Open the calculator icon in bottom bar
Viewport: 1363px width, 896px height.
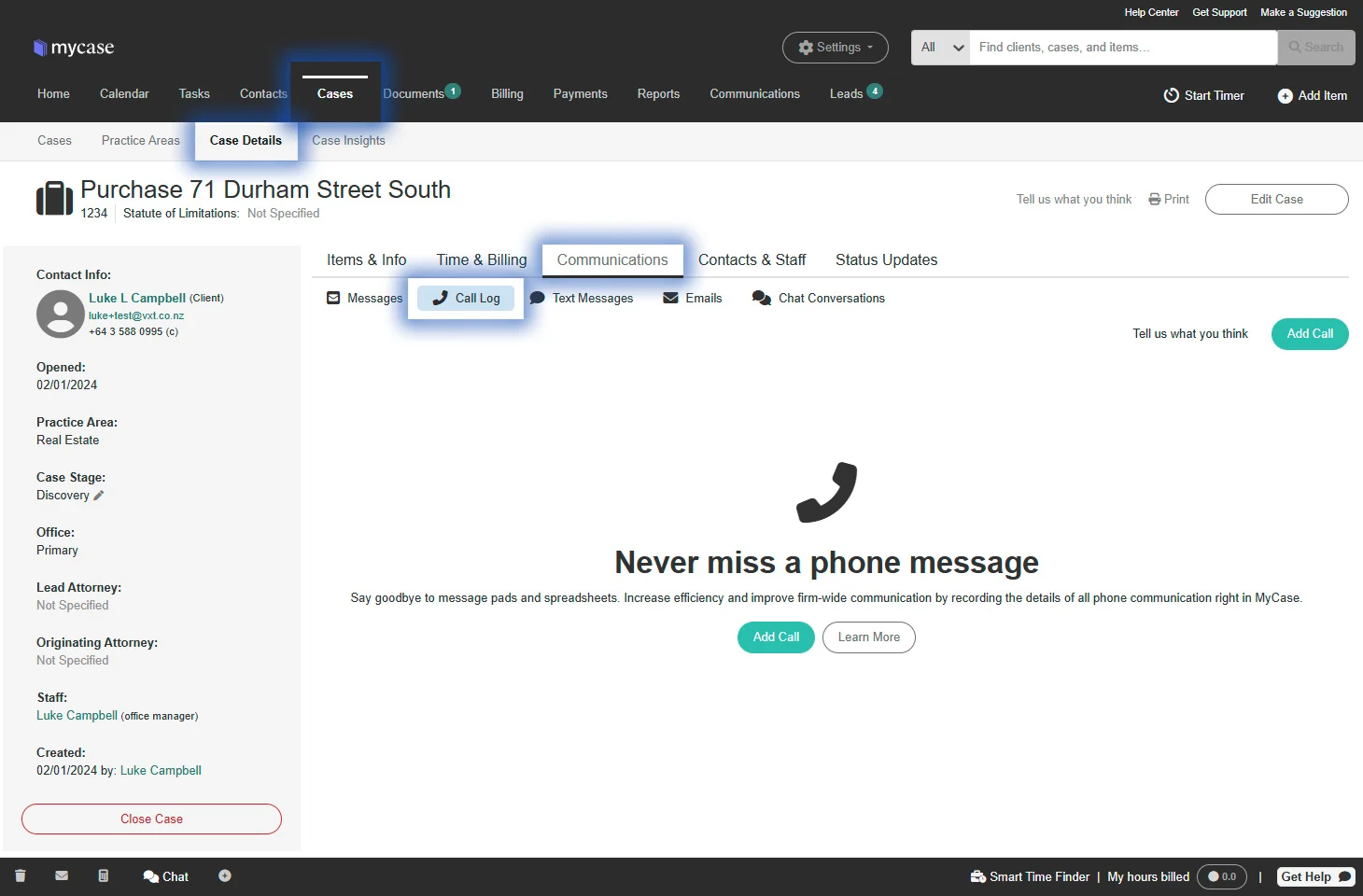point(104,876)
